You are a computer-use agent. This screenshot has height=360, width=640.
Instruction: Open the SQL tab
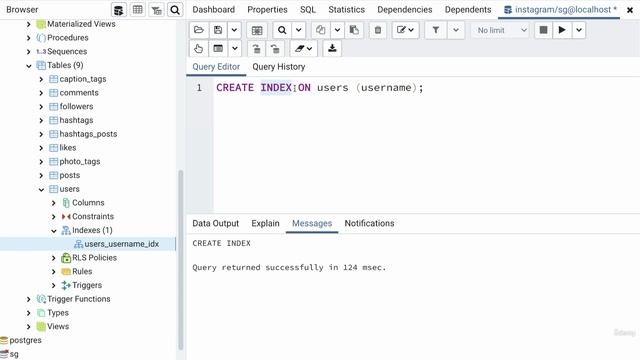coord(308,9)
